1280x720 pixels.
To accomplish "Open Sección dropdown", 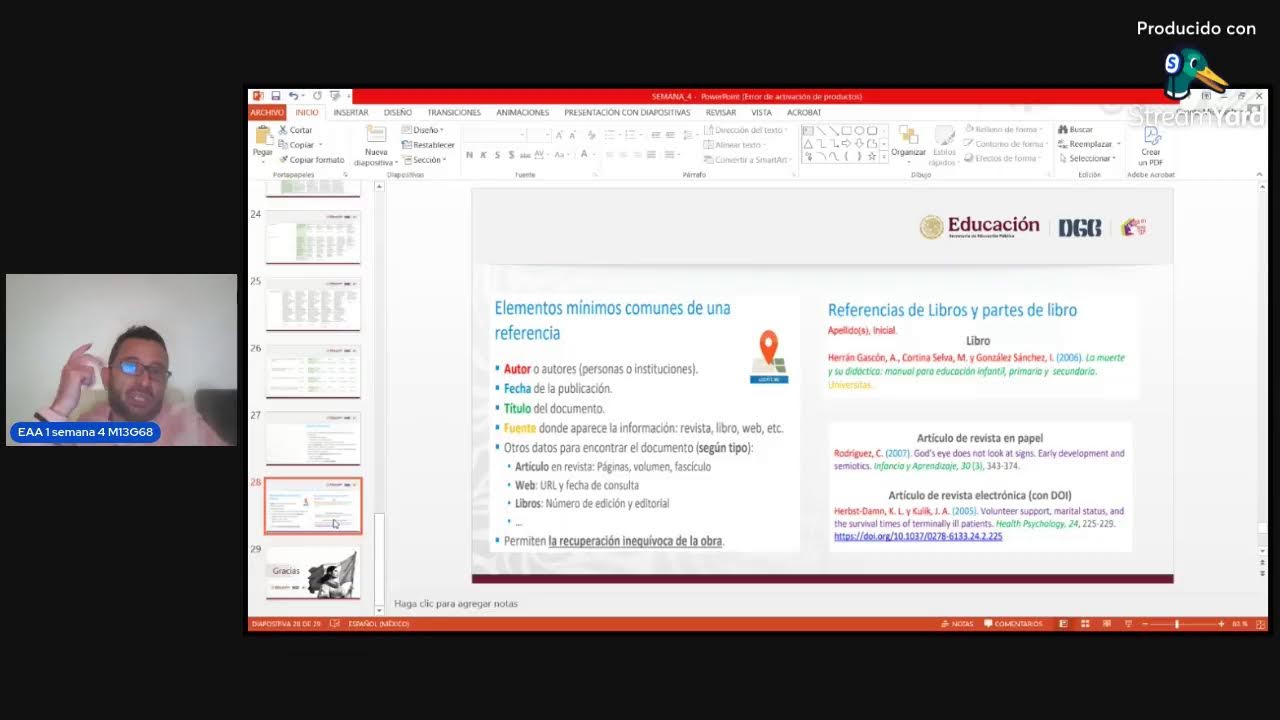I will pos(423,160).
